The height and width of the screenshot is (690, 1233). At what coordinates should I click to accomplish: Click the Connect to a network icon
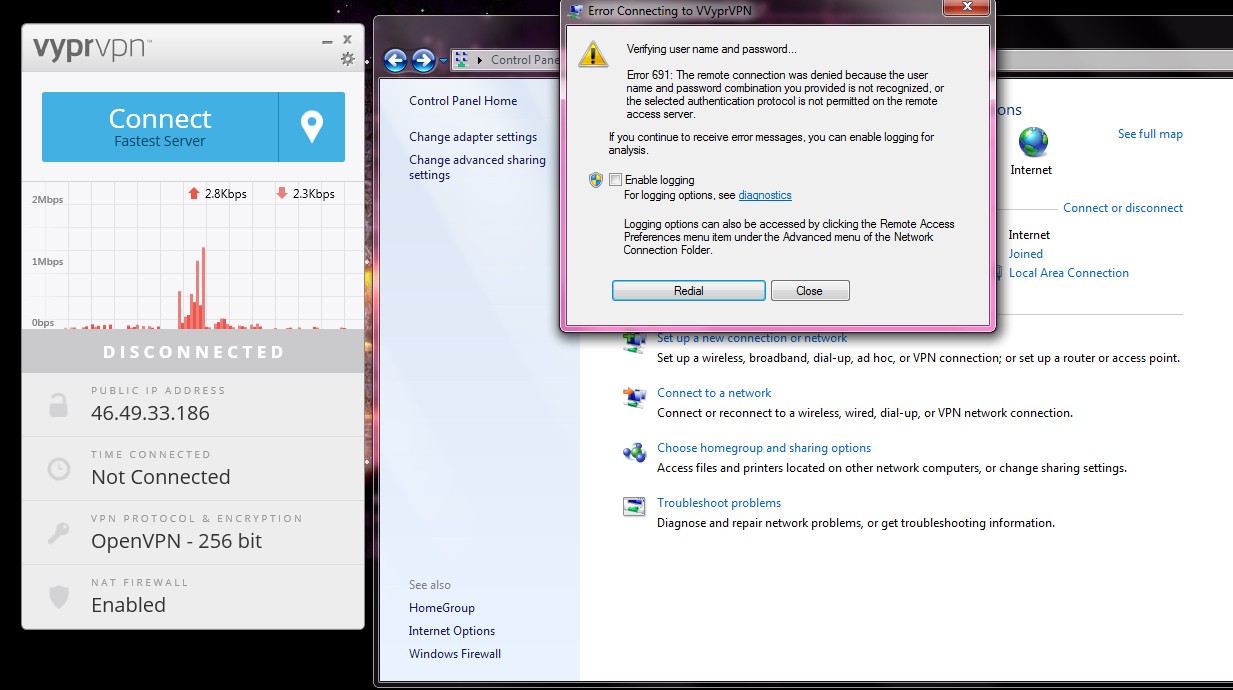click(634, 397)
